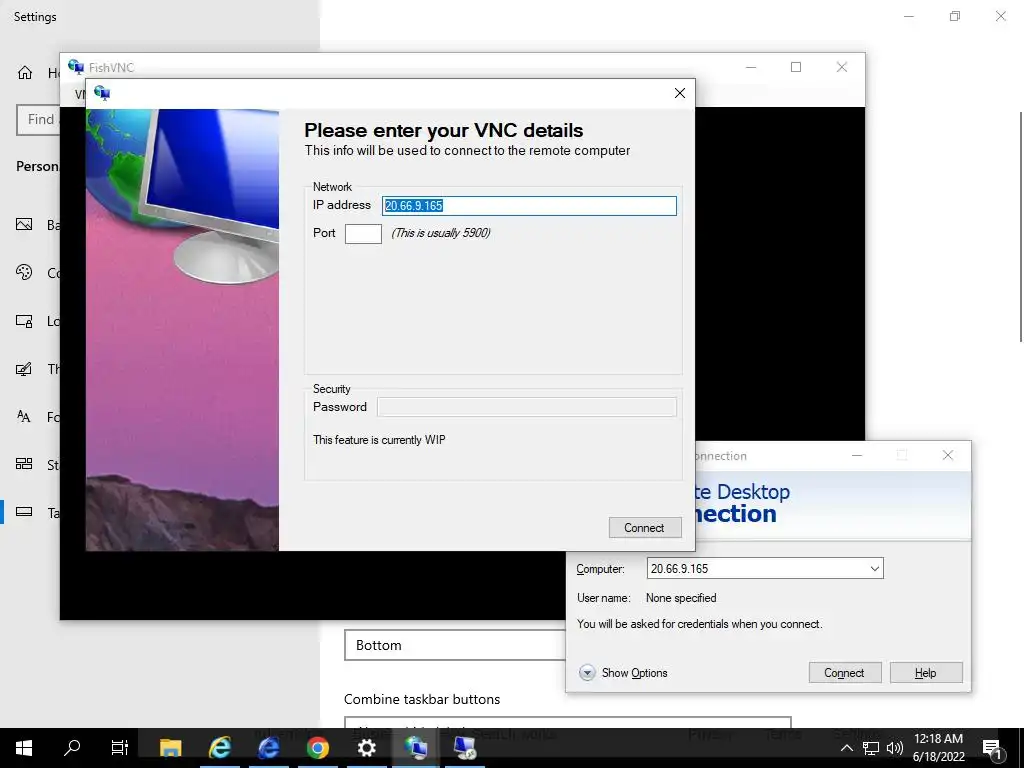Close the FishVNC window
The image size is (1024, 768).
point(842,67)
